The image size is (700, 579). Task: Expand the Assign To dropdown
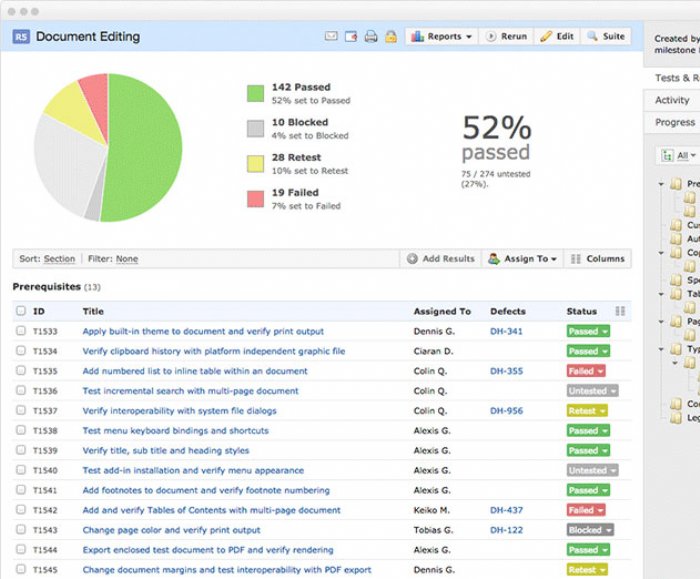pyautogui.click(x=523, y=259)
